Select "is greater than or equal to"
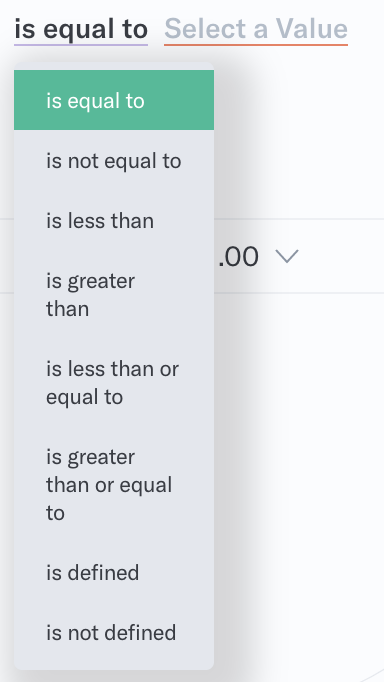384x682 pixels. click(114, 485)
